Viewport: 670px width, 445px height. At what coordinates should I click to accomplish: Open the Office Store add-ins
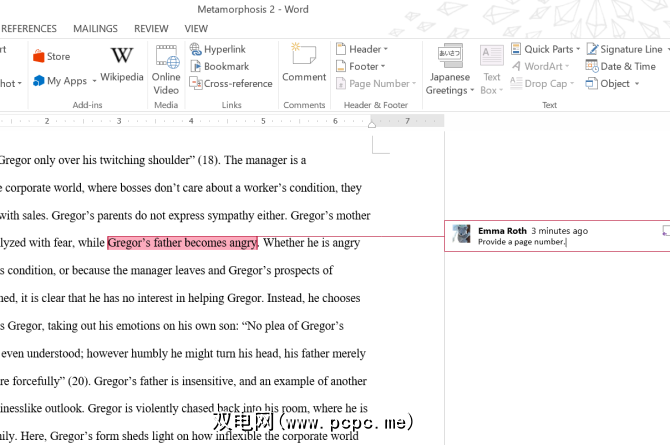point(52,56)
